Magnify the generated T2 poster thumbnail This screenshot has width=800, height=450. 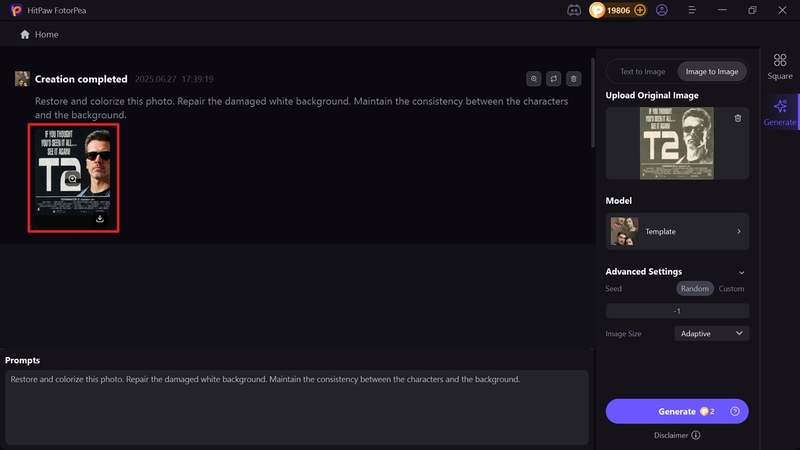[72, 179]
